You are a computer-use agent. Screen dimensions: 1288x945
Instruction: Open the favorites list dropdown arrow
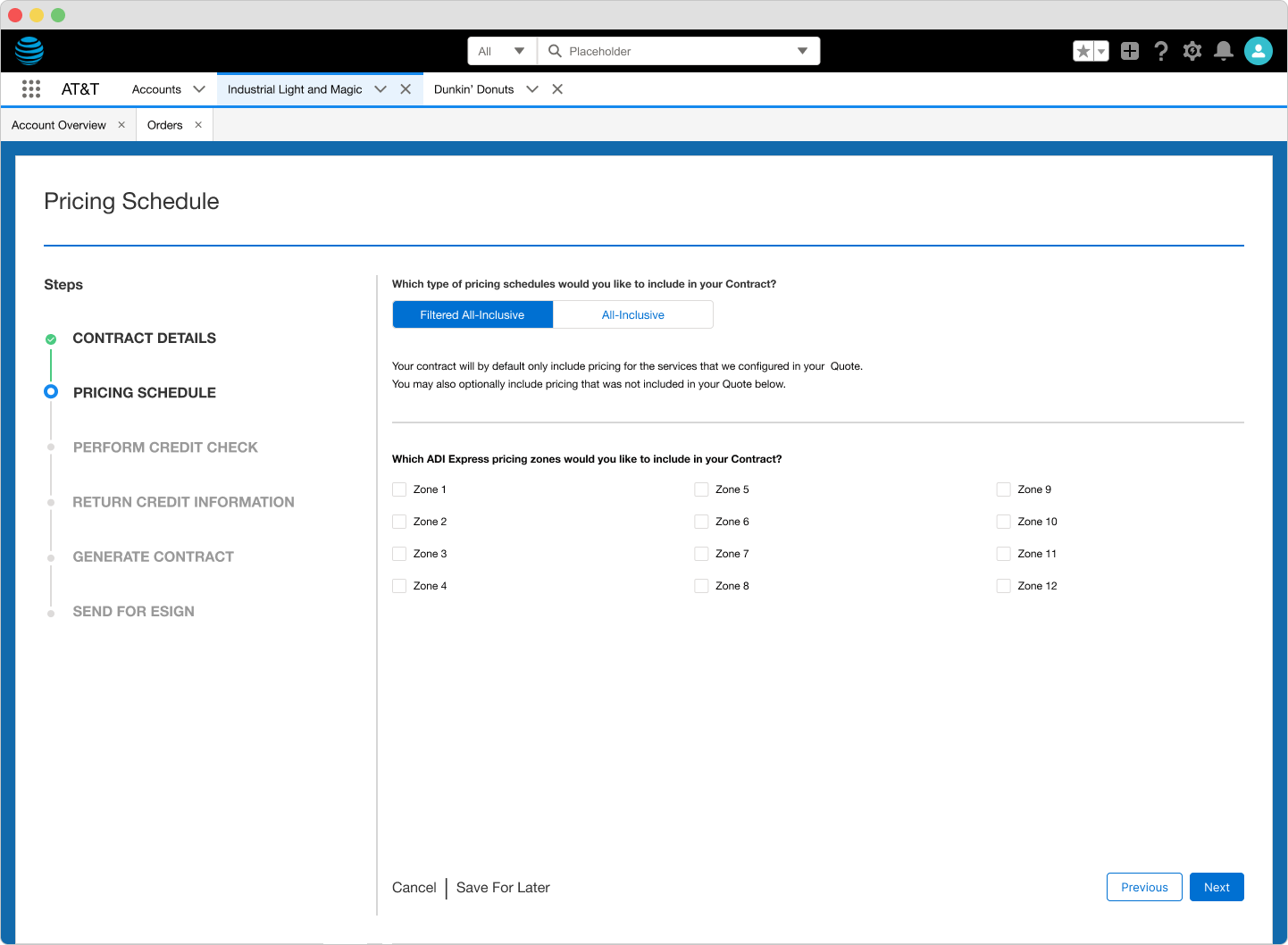point(1101,51)
